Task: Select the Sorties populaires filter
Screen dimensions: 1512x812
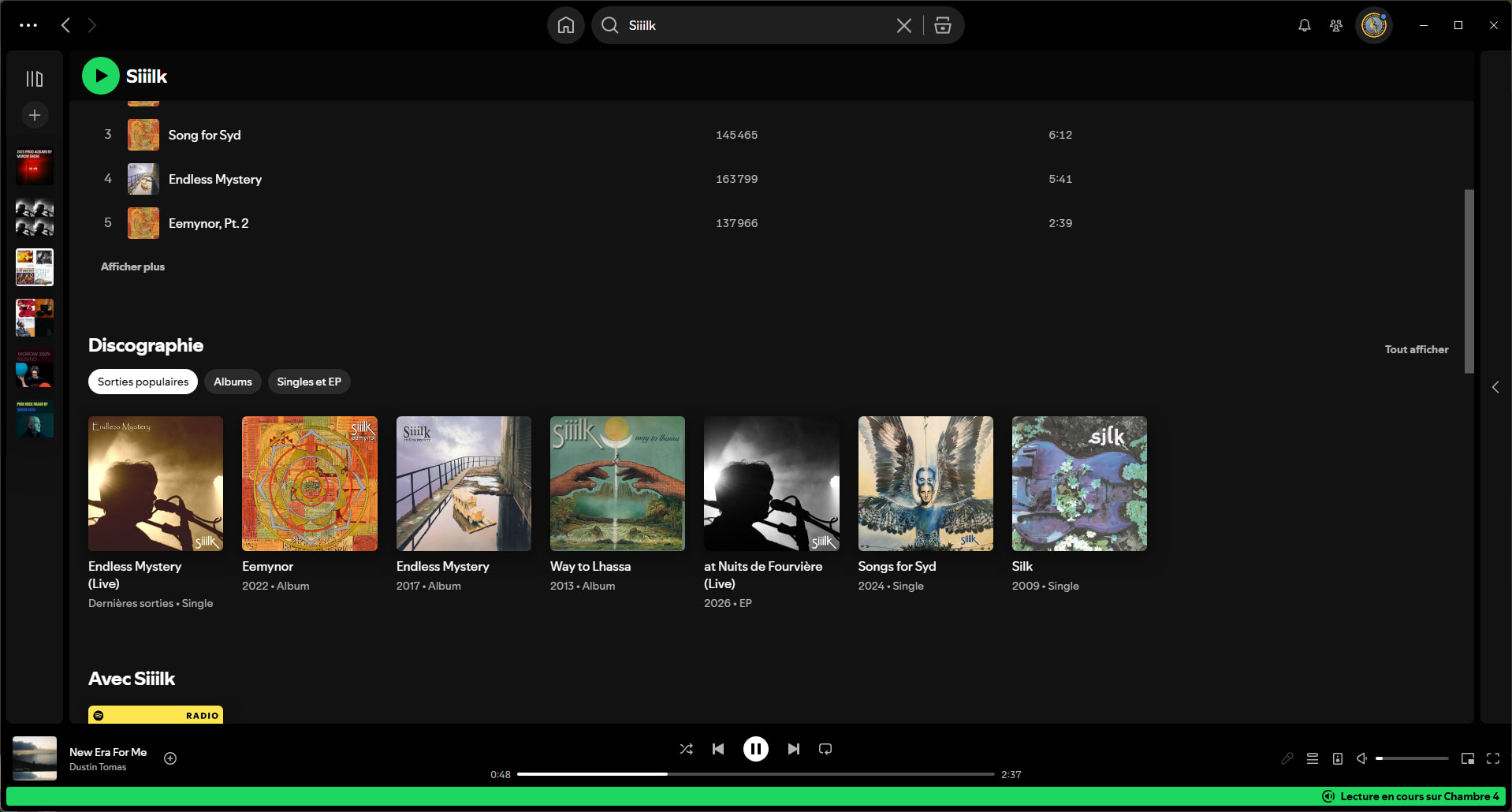Action: pos(143,382)
